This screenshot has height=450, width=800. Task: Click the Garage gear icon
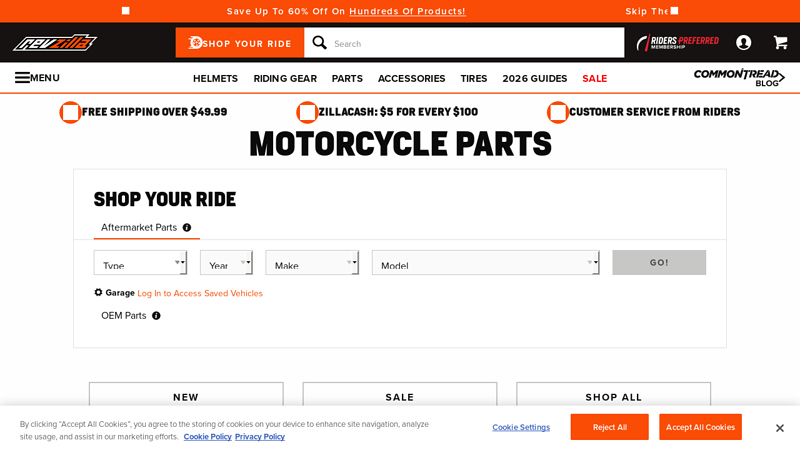[x=98, y=292]
